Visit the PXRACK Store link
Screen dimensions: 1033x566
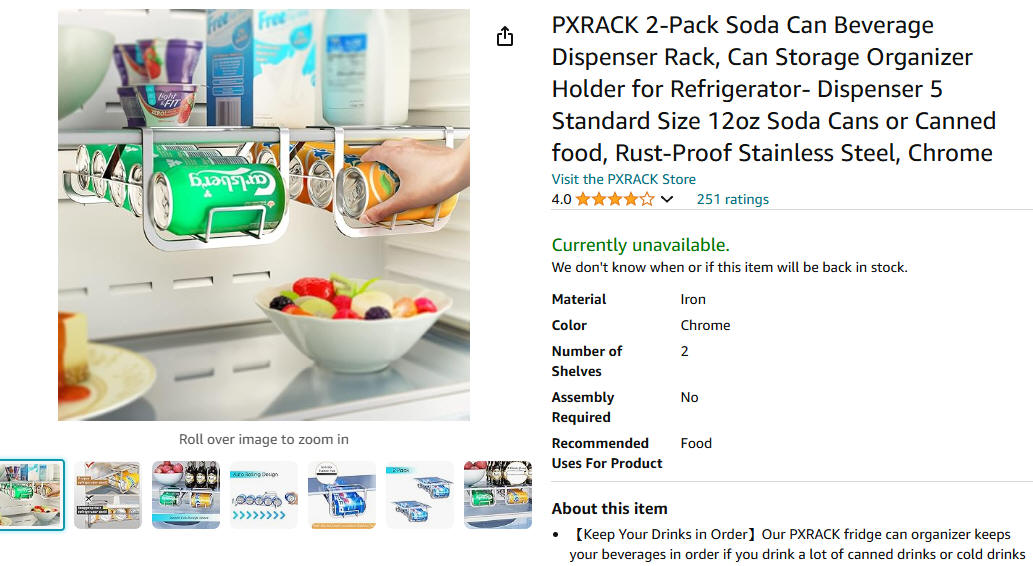623,179
